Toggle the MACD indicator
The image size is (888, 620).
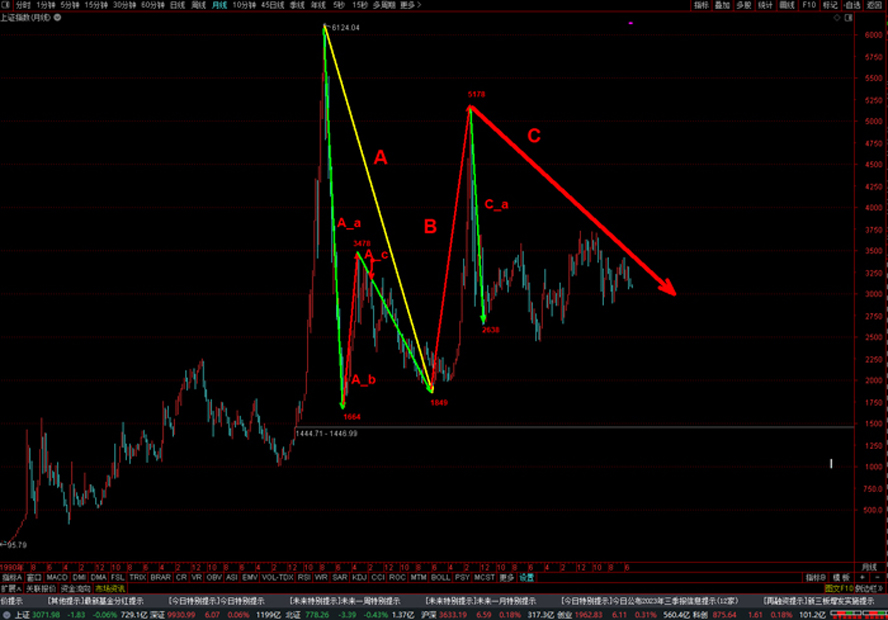pyautogui.click(x=57, y=577)
